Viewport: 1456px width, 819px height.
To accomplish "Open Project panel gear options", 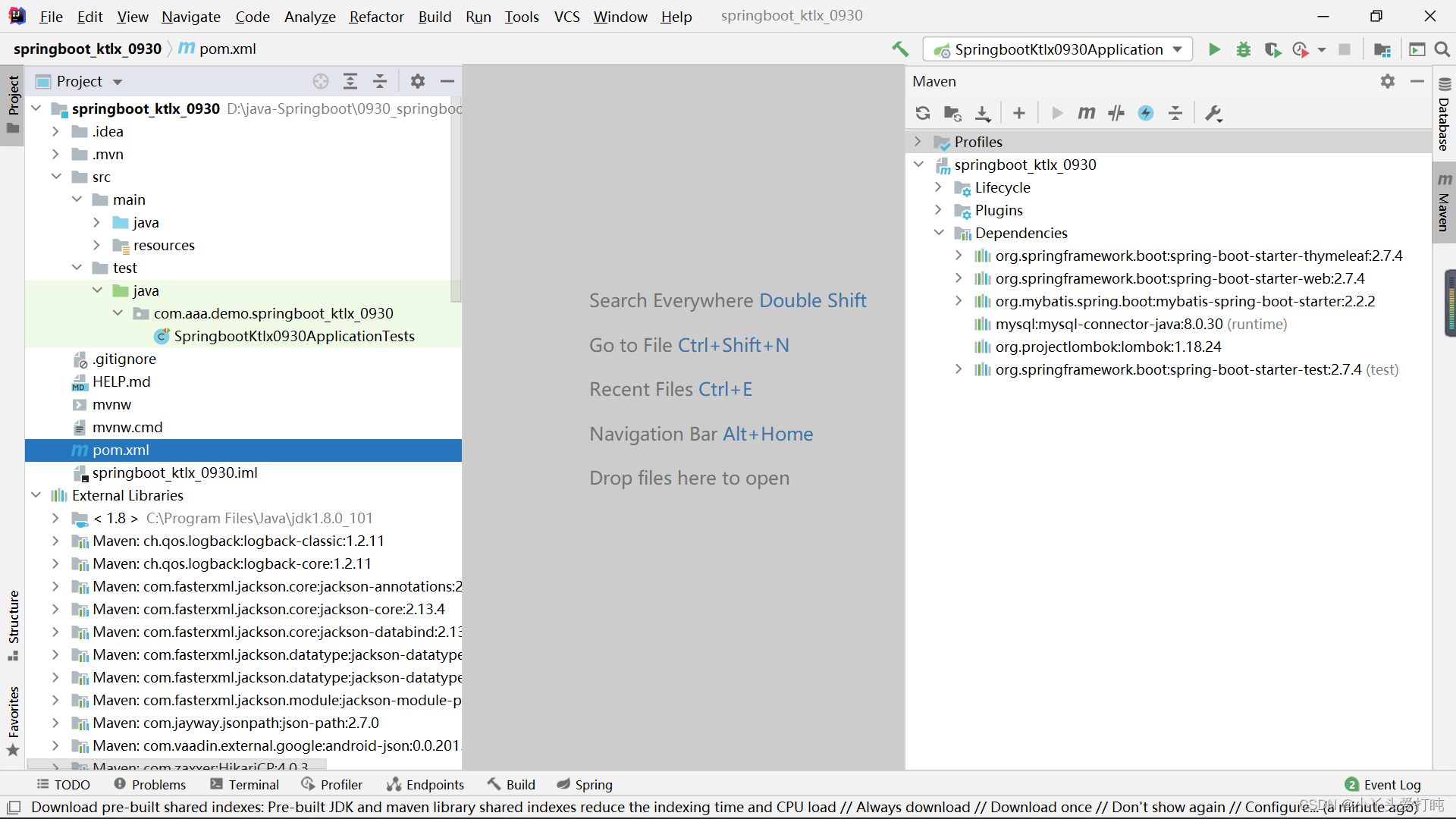I will coord(418,81).
